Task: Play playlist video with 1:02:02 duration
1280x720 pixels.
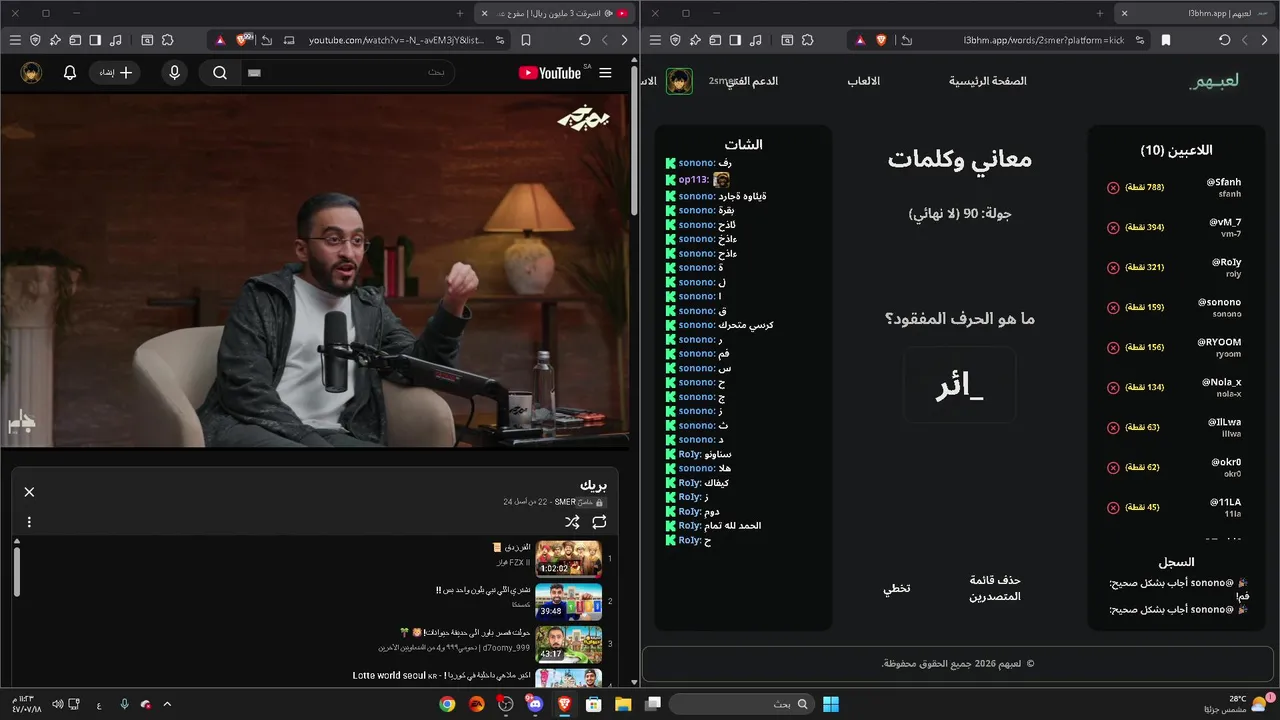Action: click(x=568, y=559)
